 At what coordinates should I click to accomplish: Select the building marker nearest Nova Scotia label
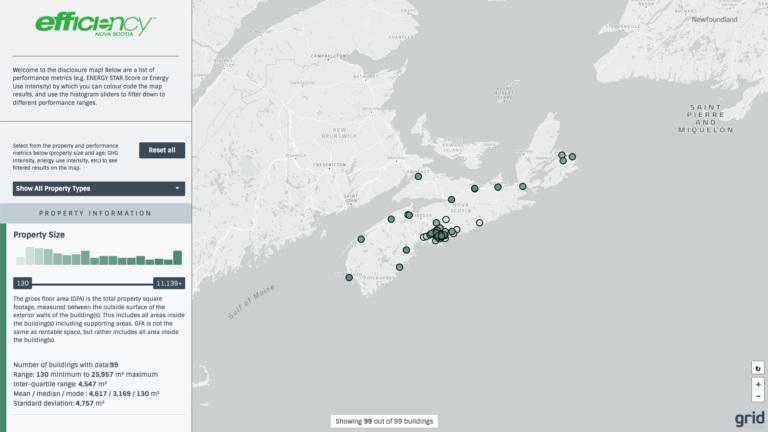click(x=452, y=198)
